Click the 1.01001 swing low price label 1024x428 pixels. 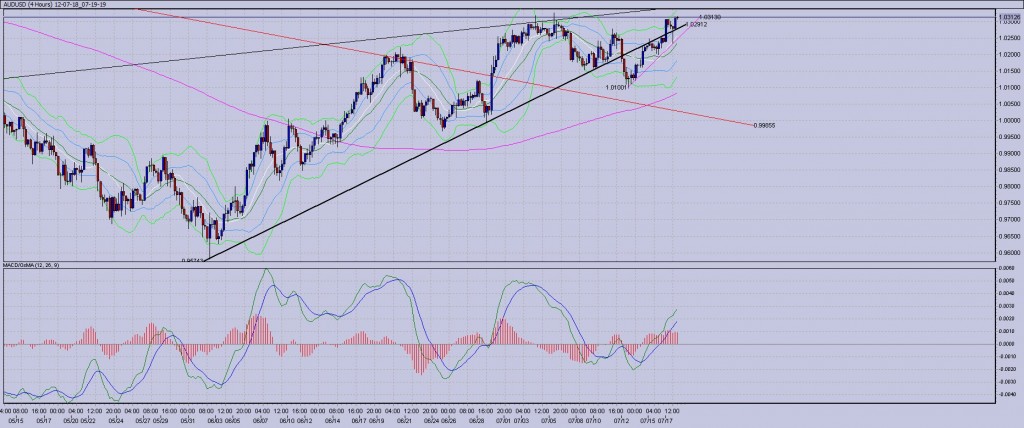click(x=616, y=87)
